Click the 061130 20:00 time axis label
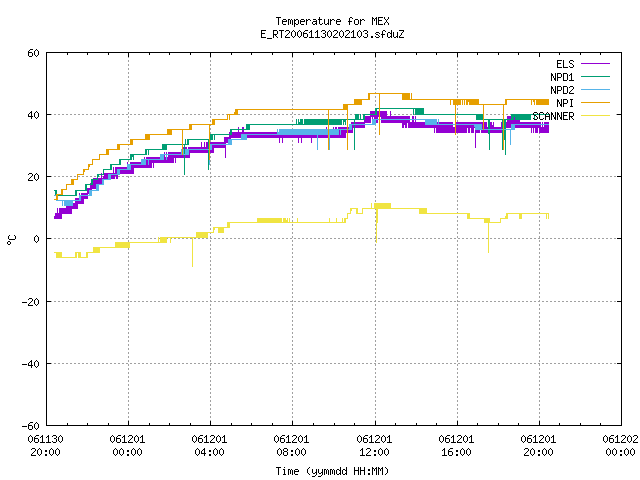Screen dimensions: 640x480 point(45,446)
